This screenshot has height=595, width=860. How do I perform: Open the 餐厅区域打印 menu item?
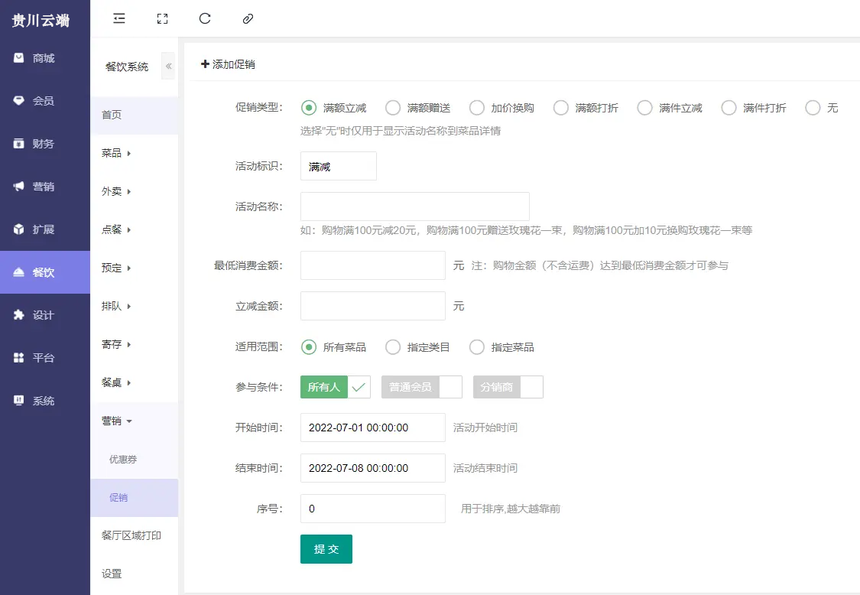coord(134,536)
